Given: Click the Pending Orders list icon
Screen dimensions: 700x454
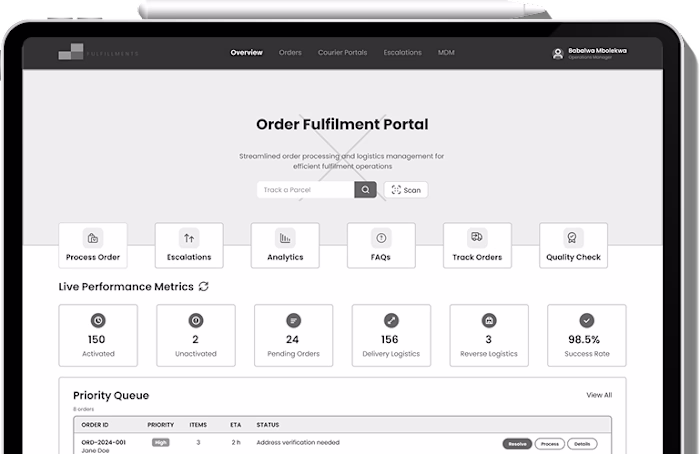Looking at the screenshot, I should 293,320.
